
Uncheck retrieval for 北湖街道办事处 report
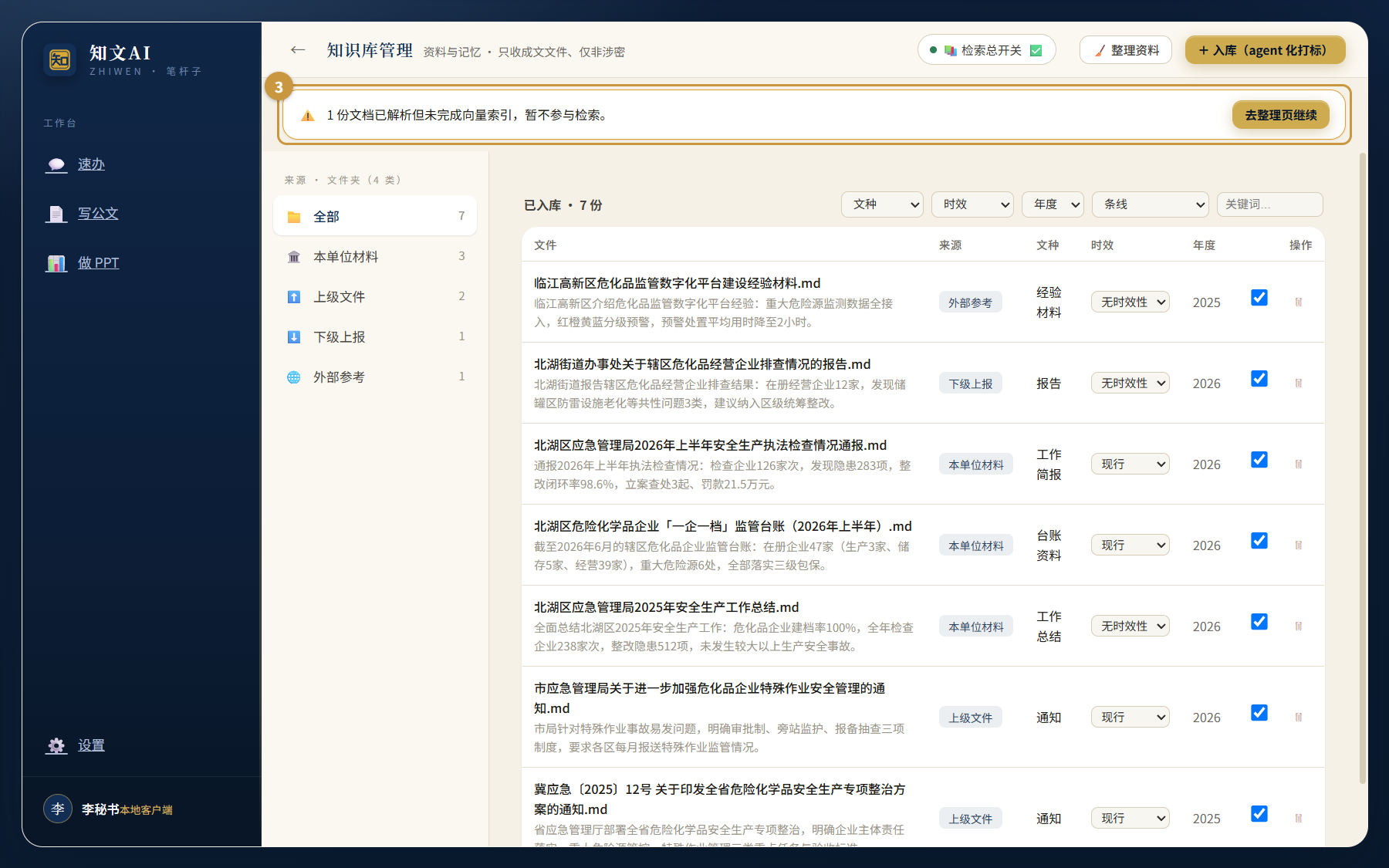(x=1259, y=379)
